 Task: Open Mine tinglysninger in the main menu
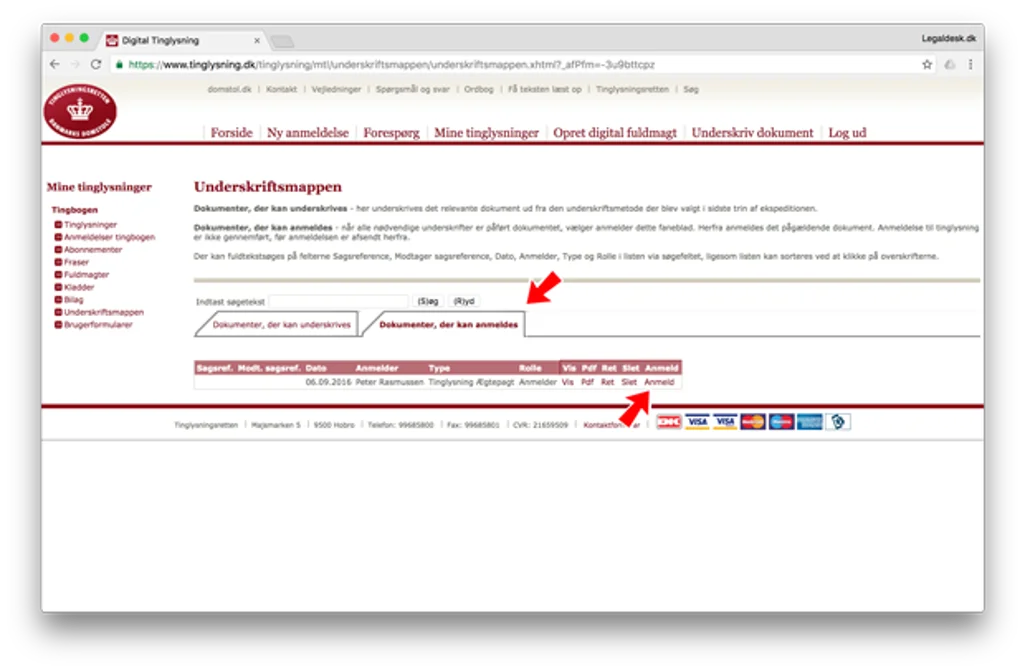(487, 133)
